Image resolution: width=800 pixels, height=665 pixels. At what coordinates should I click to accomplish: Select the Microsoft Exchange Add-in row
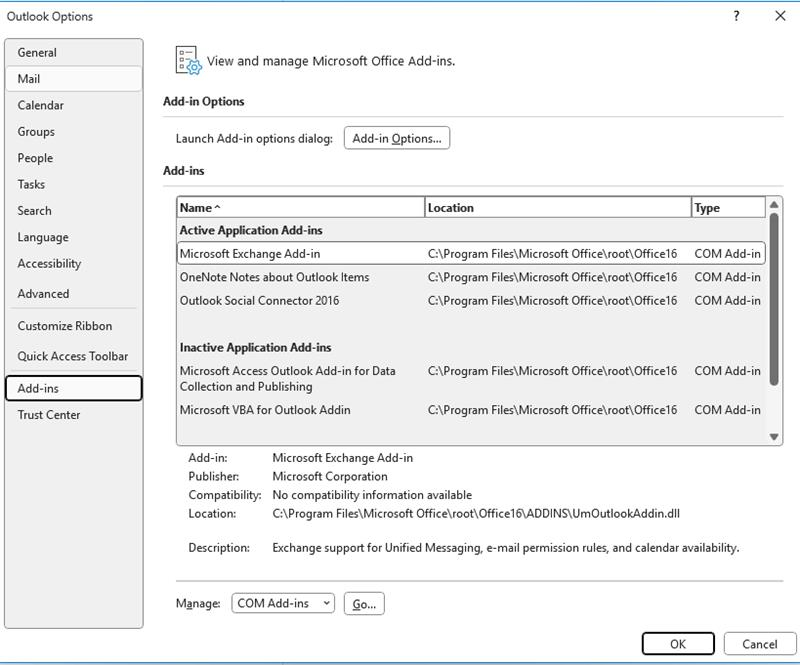point(471,254)
